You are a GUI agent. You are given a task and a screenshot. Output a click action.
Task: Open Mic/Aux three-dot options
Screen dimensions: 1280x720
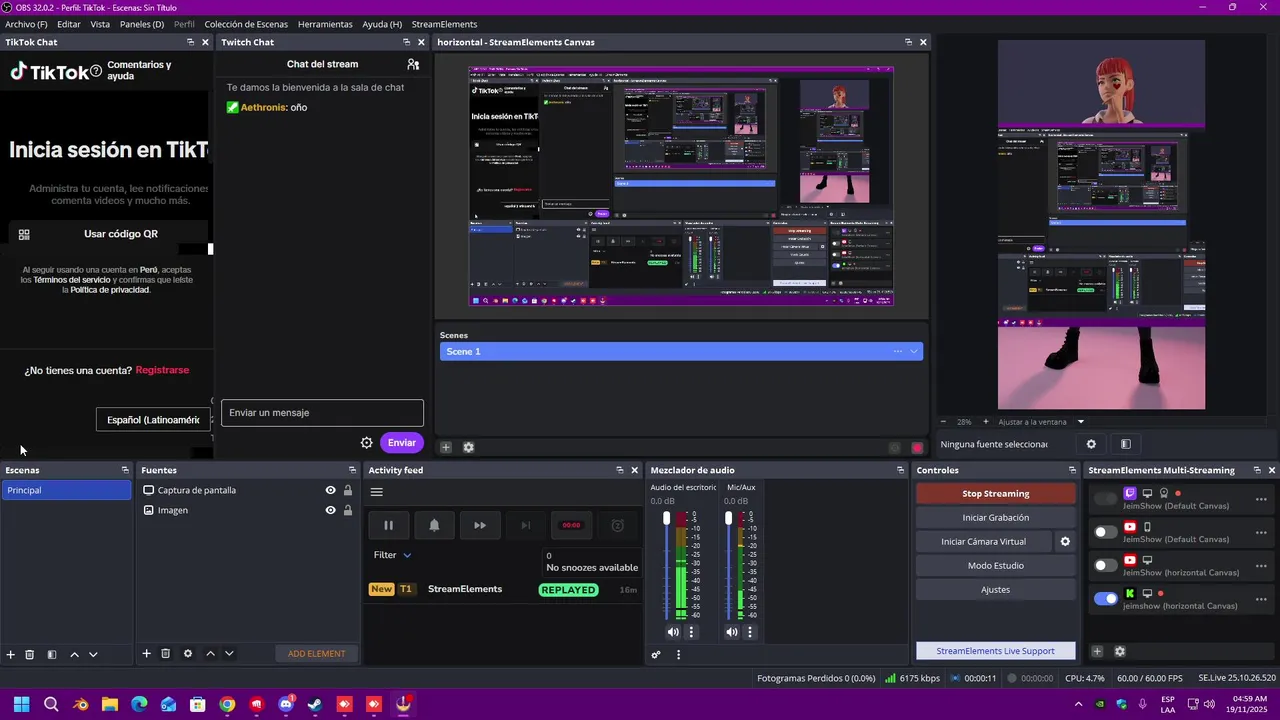(750, 632)
